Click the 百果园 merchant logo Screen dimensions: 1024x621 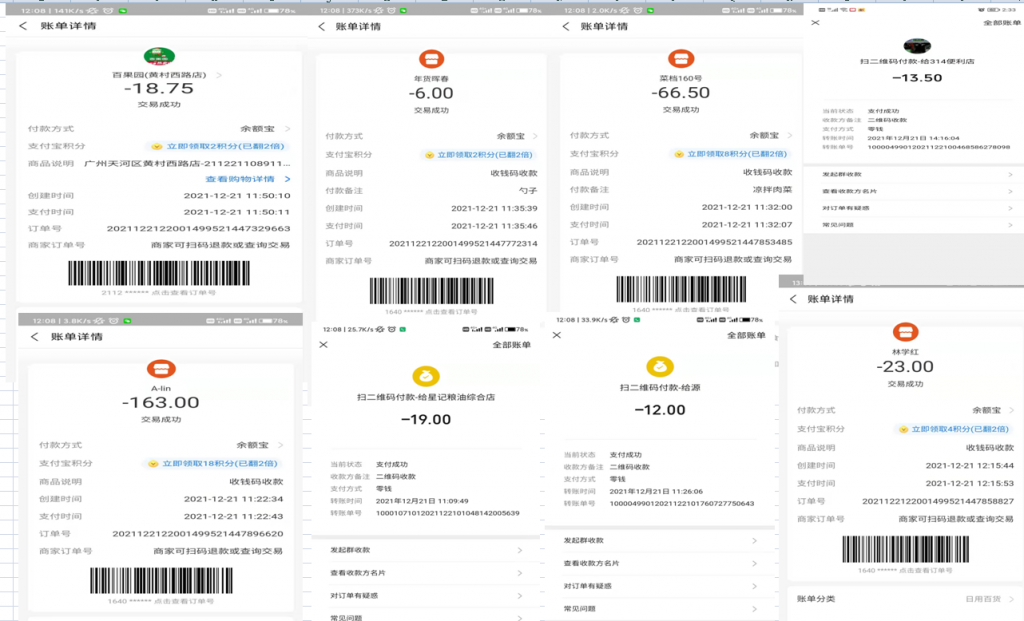pos(159,56)
